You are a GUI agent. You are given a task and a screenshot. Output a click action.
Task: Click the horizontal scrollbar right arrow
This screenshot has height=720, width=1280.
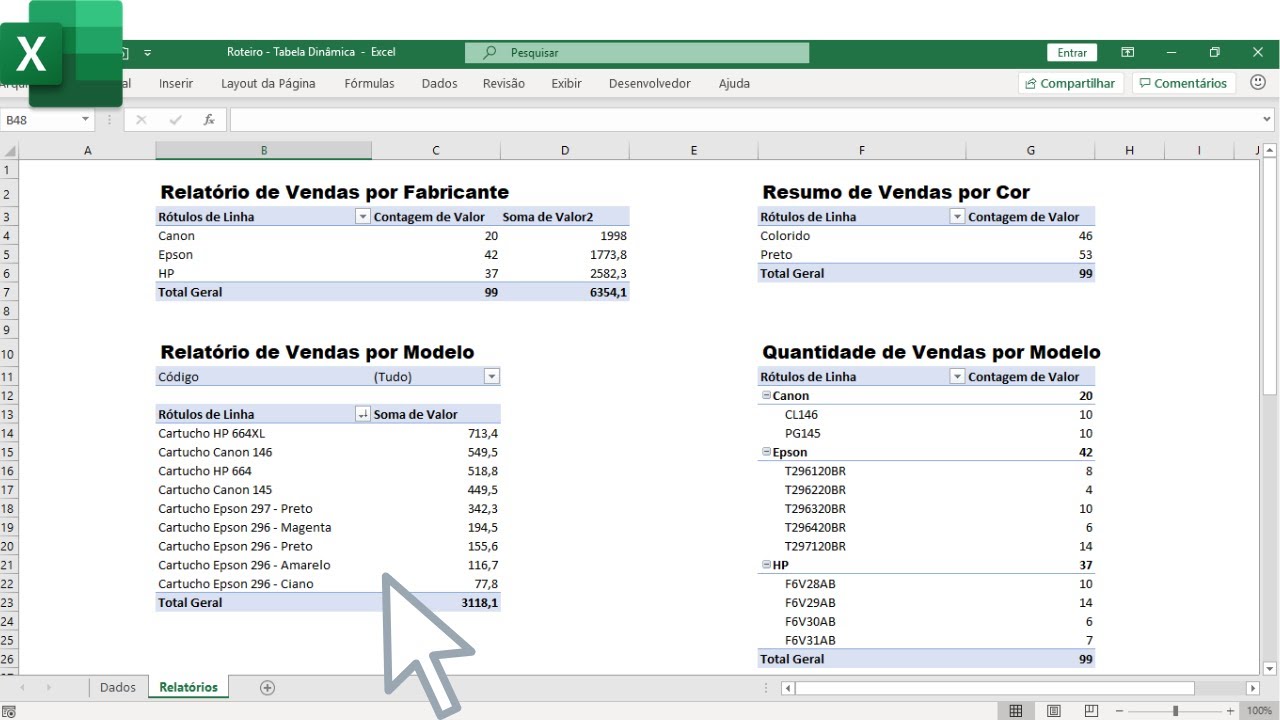[1252, 688]
